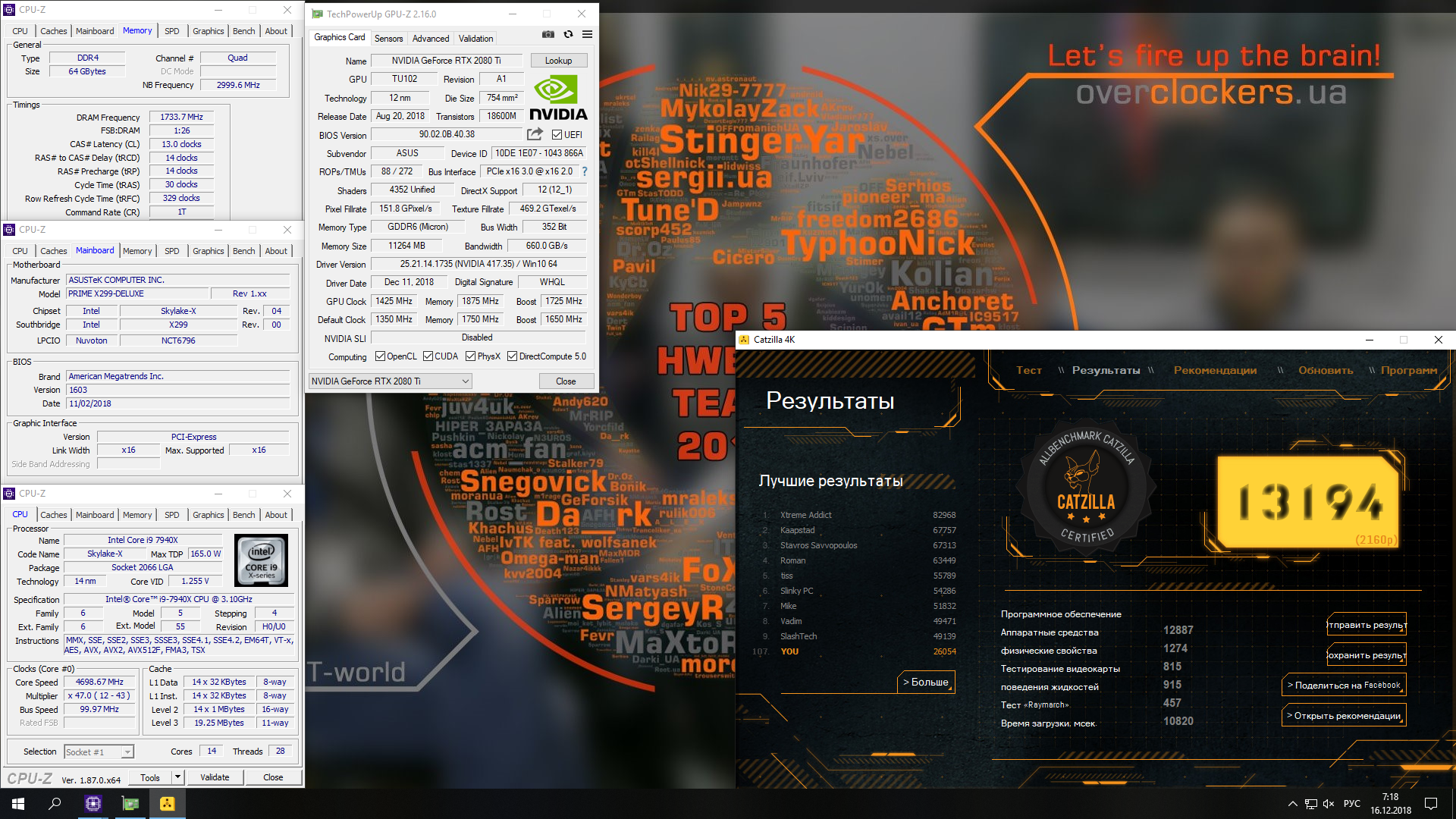The height and width of the screenshot is (819, 1456).
Task: Click the Close button in bottom CPU-Z
Action: coord(273,777)
